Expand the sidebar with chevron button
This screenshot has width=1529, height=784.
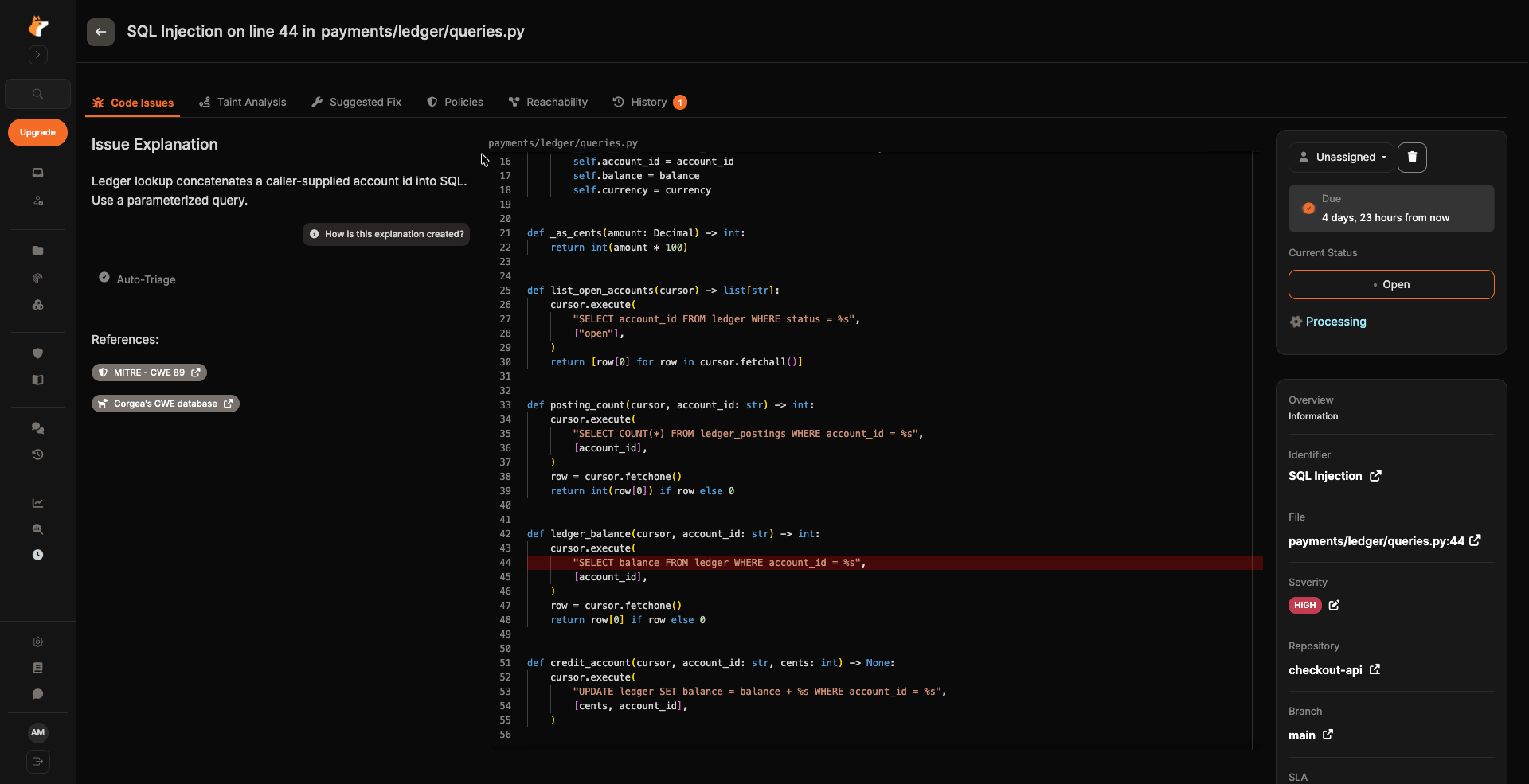pyautogui.click(x=37, y=55)
